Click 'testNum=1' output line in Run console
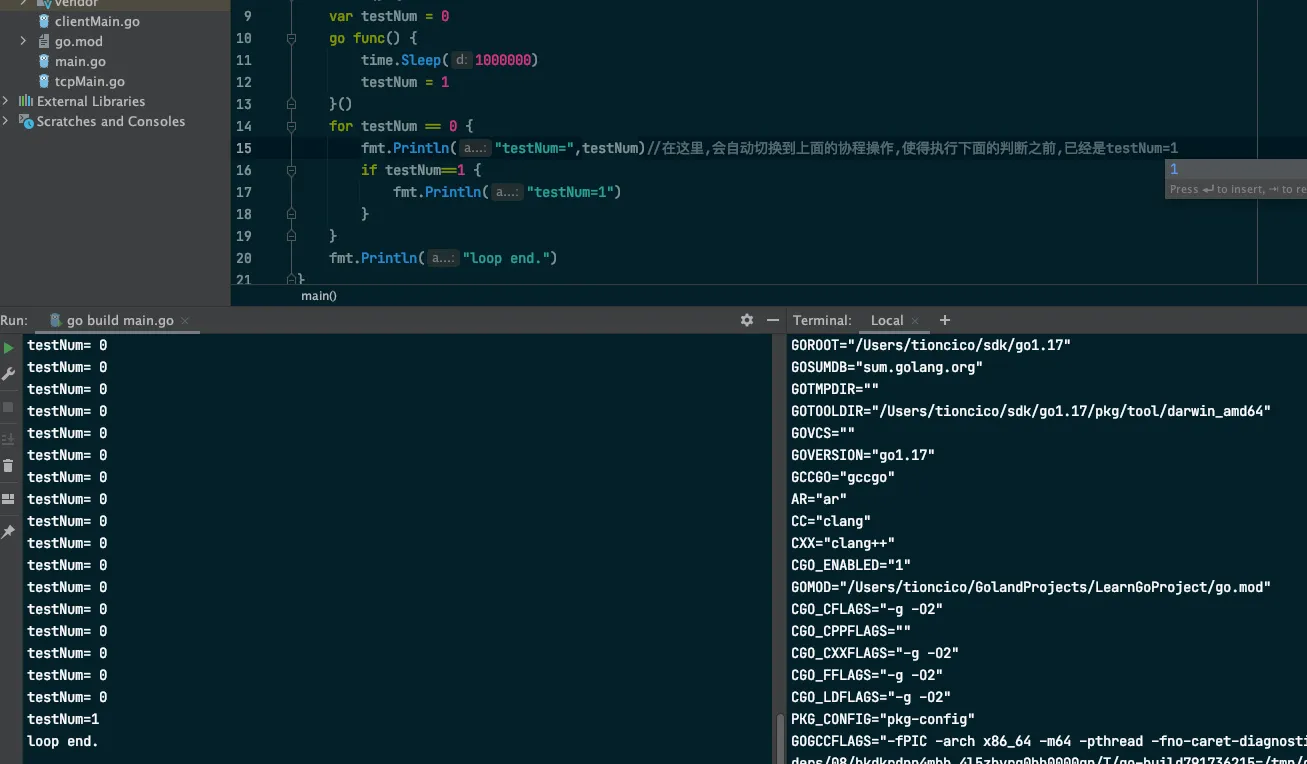1307x764 pixels. [x=63, y=719]
